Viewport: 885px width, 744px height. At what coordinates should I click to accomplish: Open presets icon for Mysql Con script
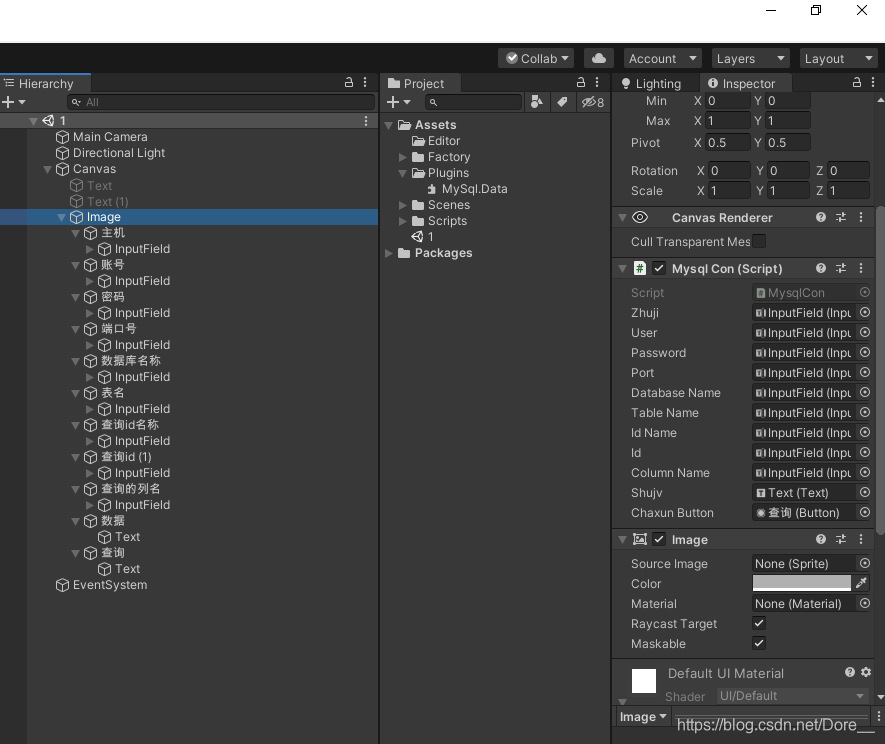click(841, 268)
